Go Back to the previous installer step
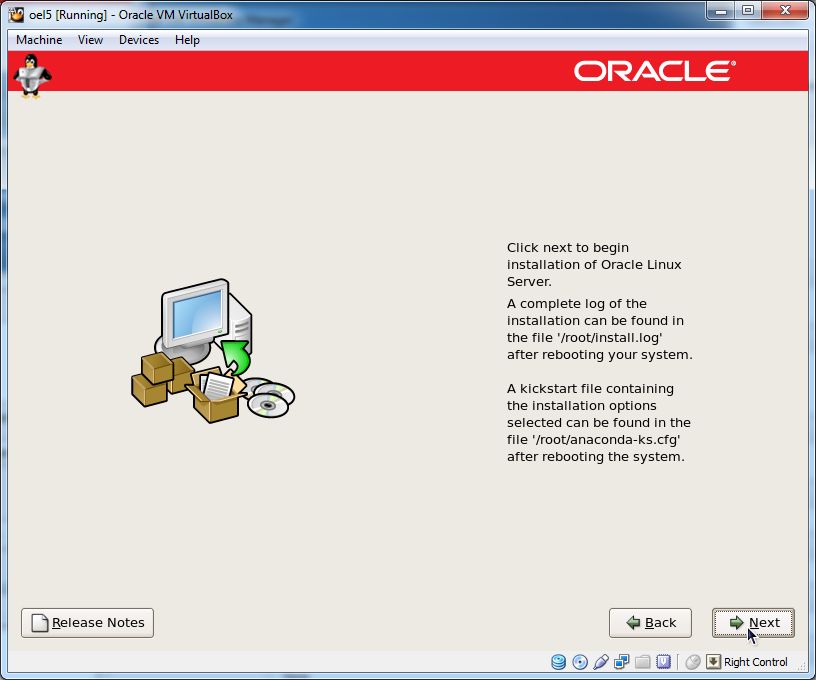This screenshot has height=680, width=816. (651, 623)
